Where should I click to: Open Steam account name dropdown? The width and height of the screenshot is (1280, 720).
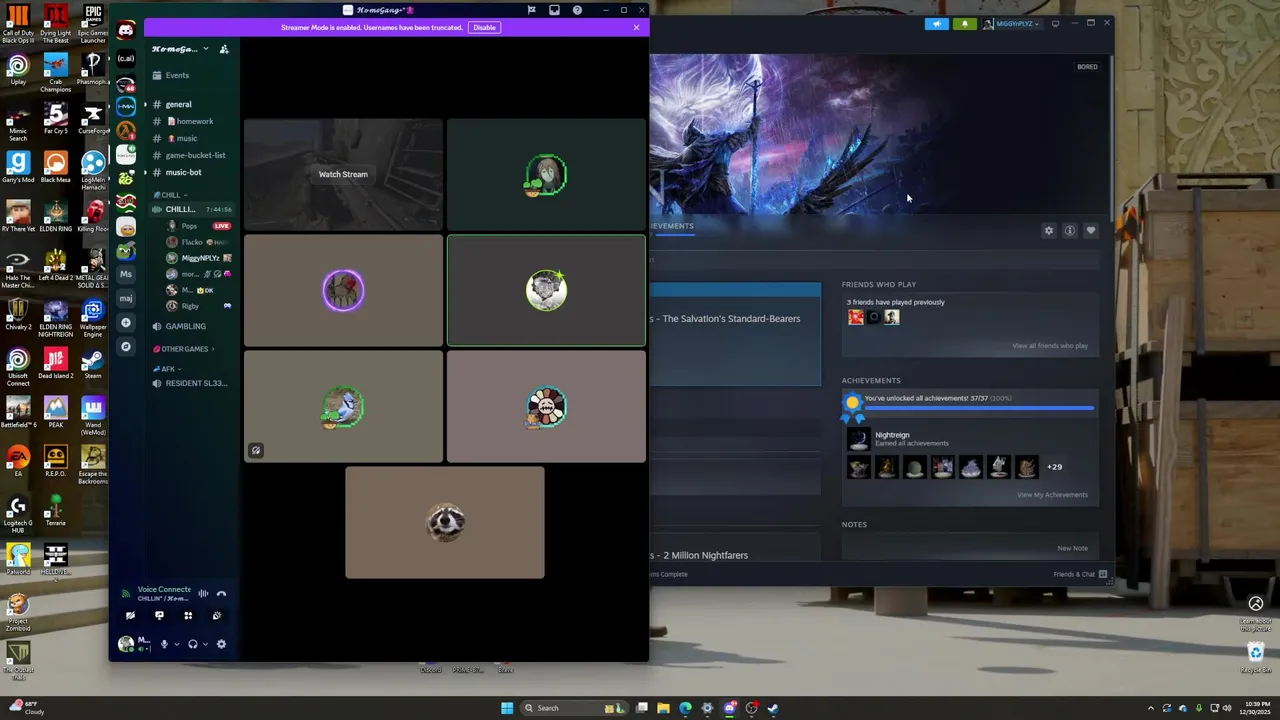[1012, 23]
